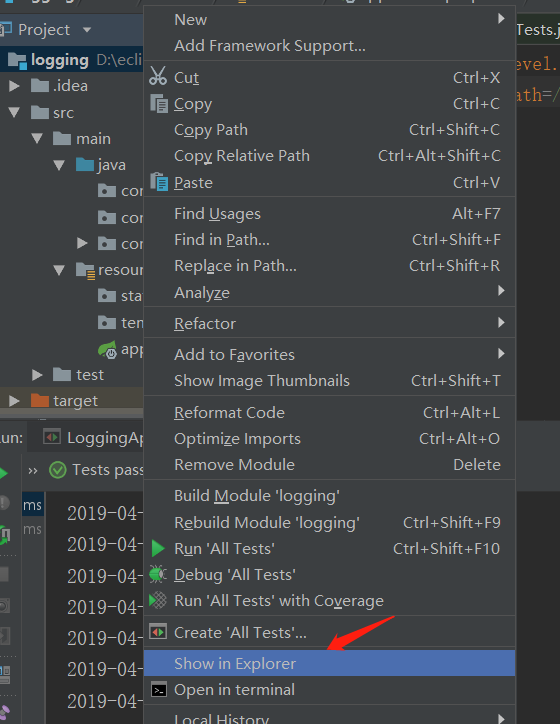Click the logging module folder icon
This screenshot has height=724, width=560.
(x=17, y=60)
